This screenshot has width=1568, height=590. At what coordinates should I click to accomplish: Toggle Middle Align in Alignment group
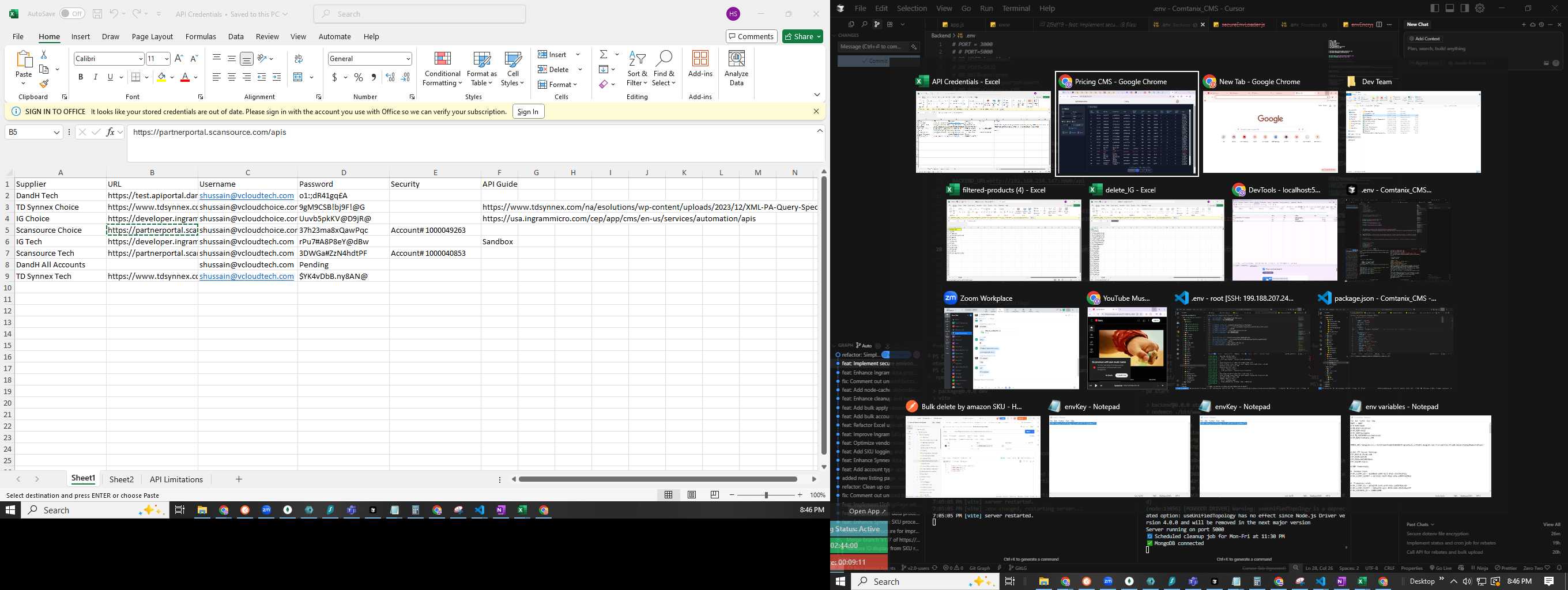point(232,58)
